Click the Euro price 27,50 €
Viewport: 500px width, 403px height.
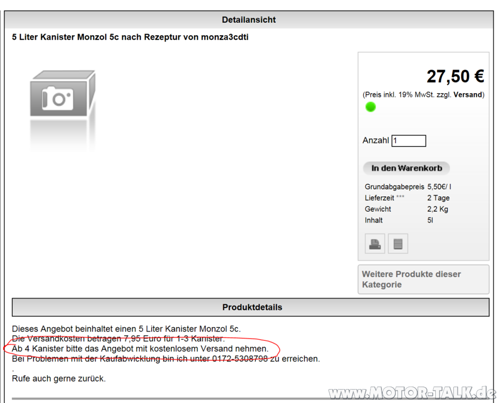(x=455, y=76)
